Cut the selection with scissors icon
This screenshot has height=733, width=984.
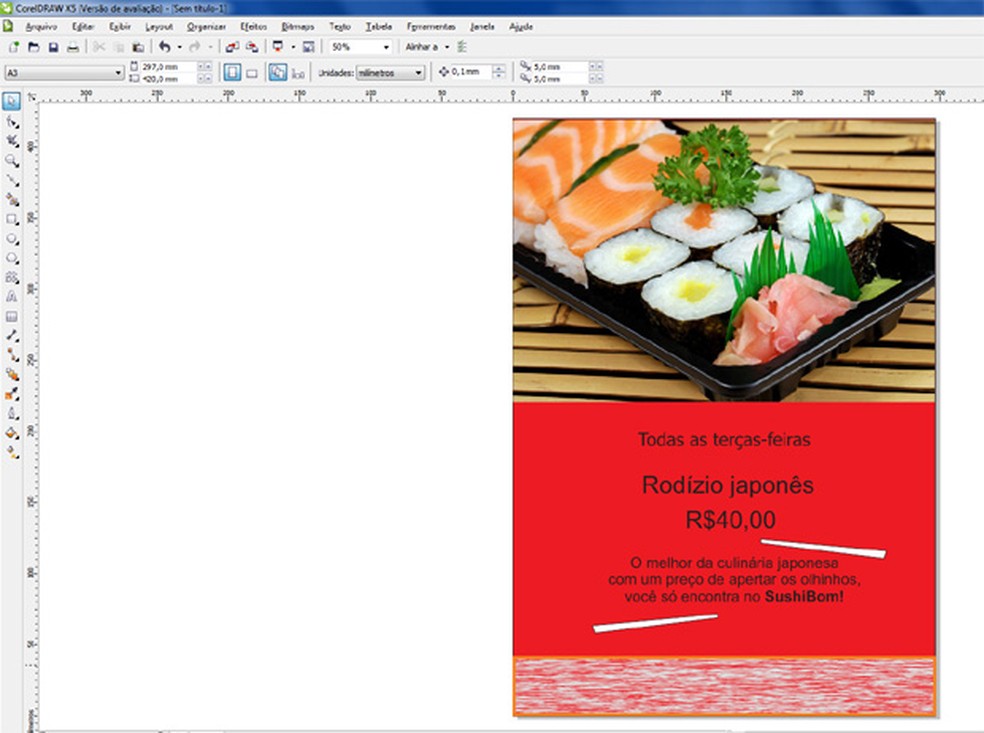pos(99,47)
